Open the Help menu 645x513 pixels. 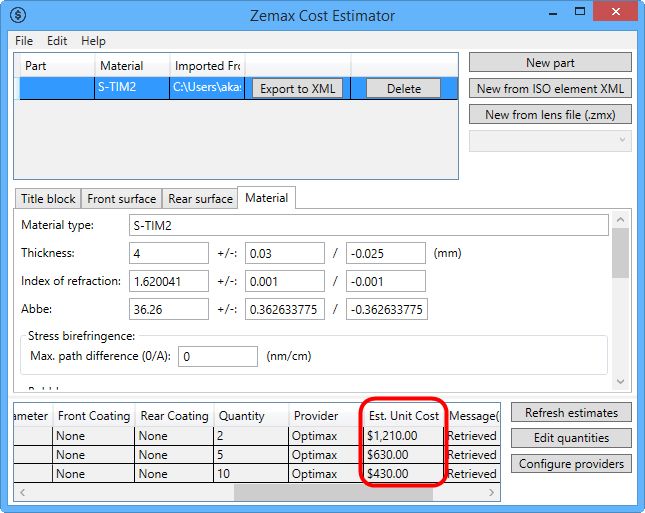click(x=93, y=41)
